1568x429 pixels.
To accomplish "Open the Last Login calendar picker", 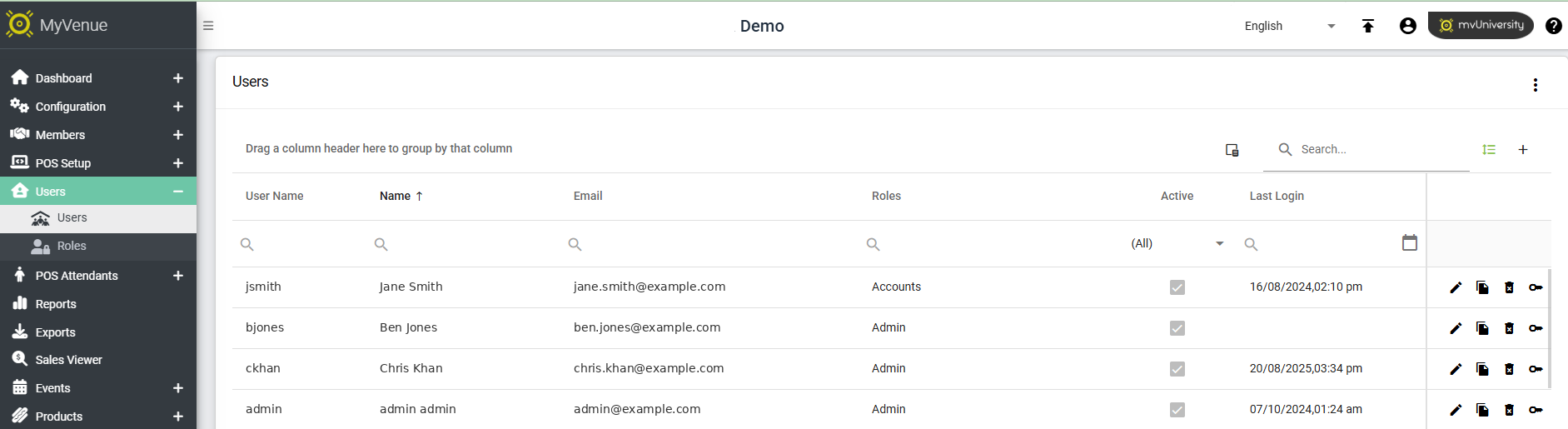I will 1410,242.
